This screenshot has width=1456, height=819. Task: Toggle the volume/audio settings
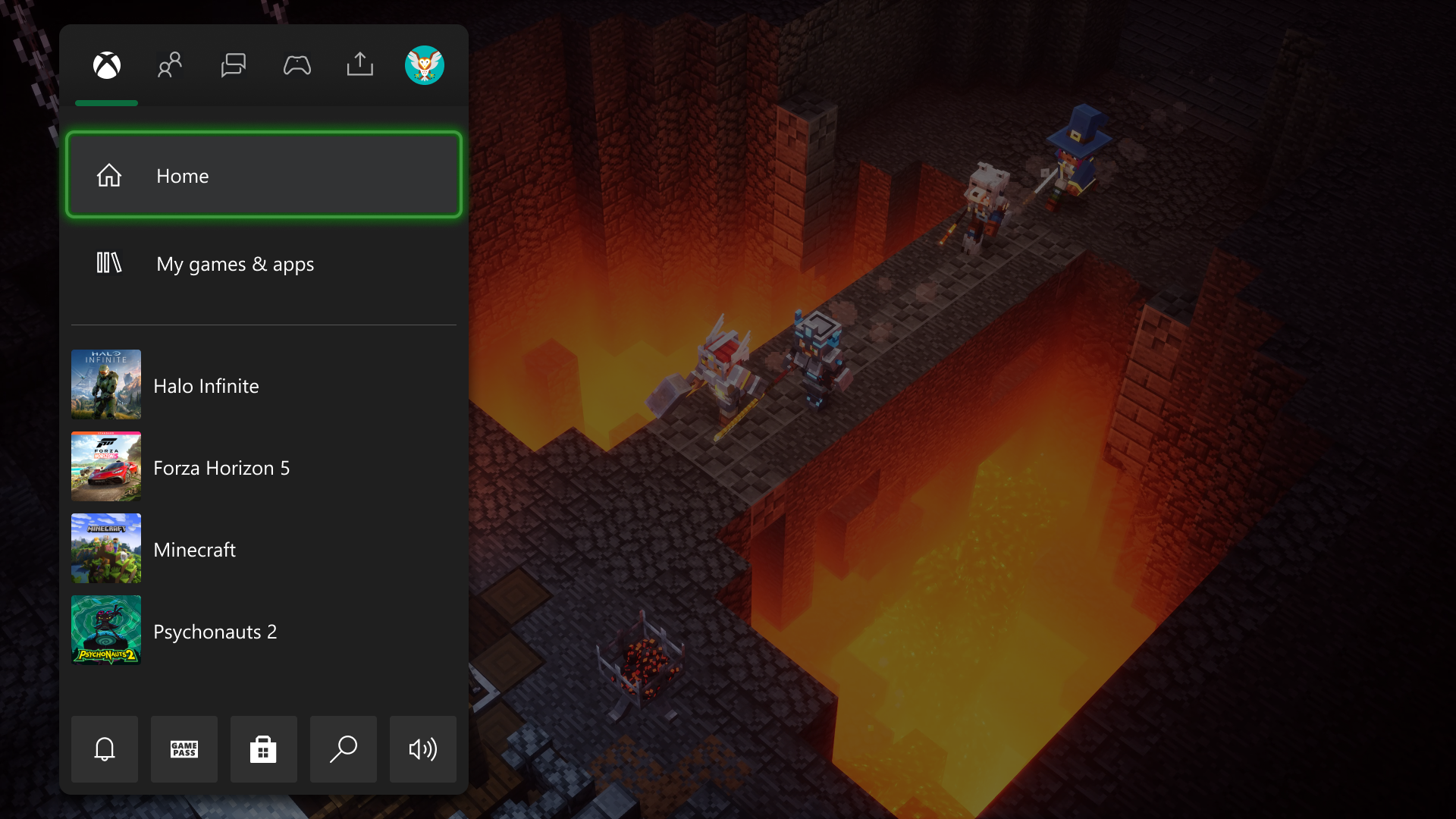[423, 748]
